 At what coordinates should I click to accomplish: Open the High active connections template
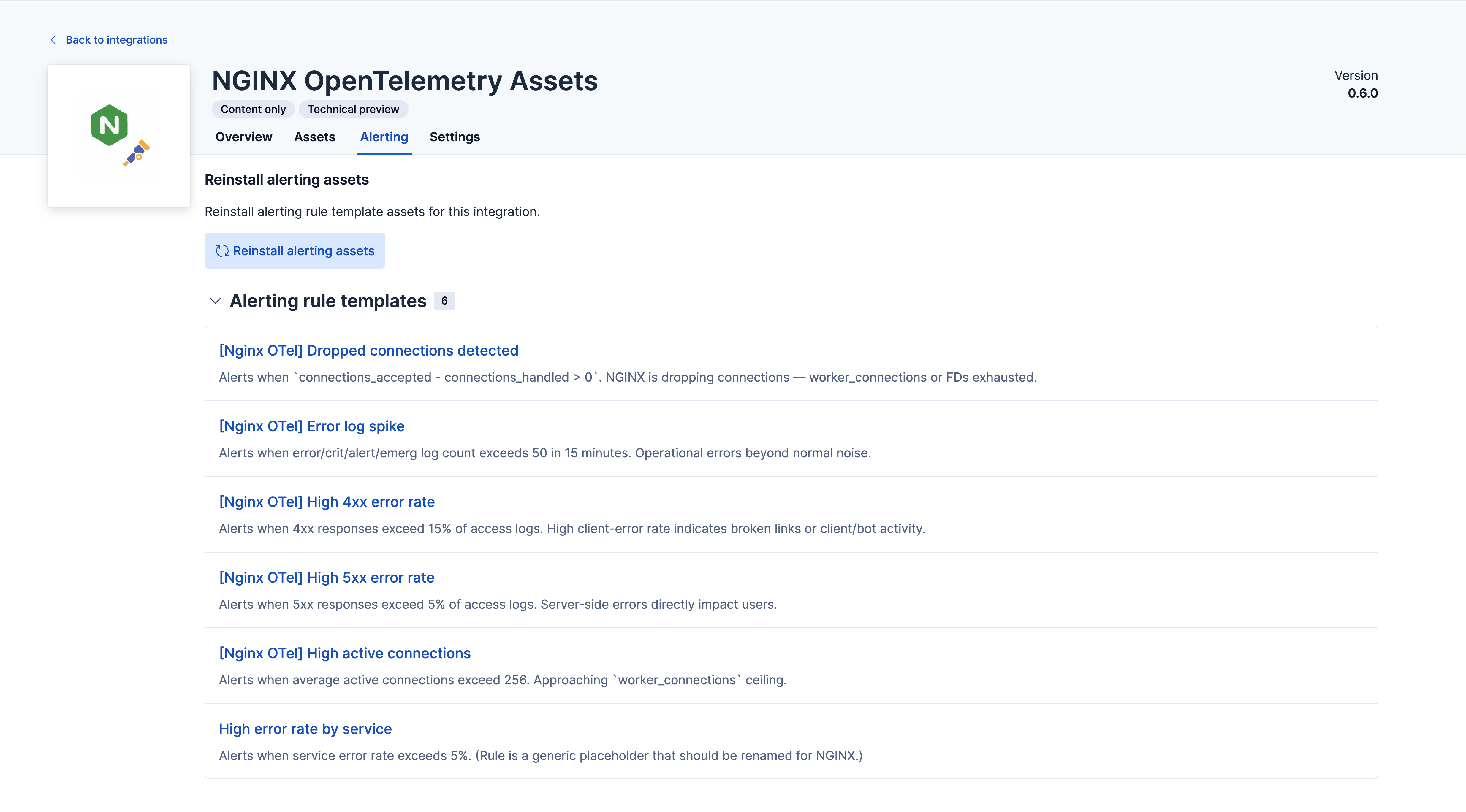click(345, 653)
